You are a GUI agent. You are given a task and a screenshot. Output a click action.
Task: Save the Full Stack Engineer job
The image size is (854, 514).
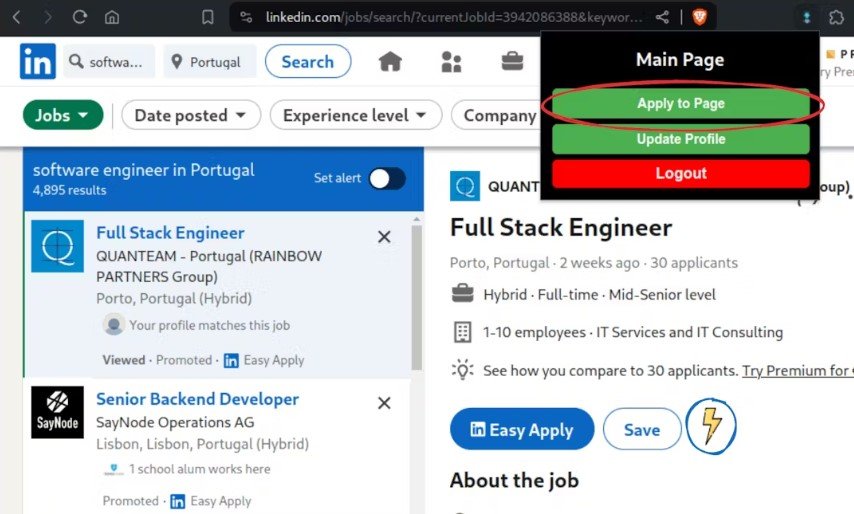pyautogui.click(x=642, y=430)
